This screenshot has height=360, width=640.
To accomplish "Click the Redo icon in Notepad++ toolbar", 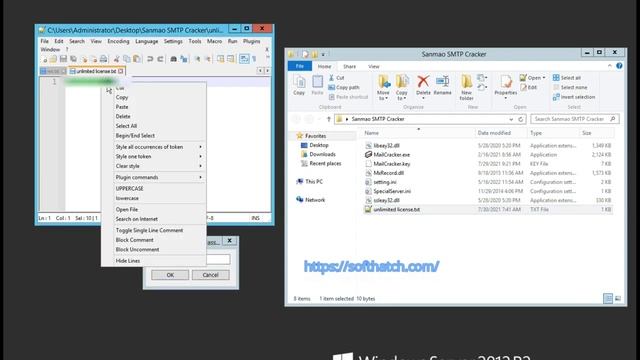I will click(160, 59).
